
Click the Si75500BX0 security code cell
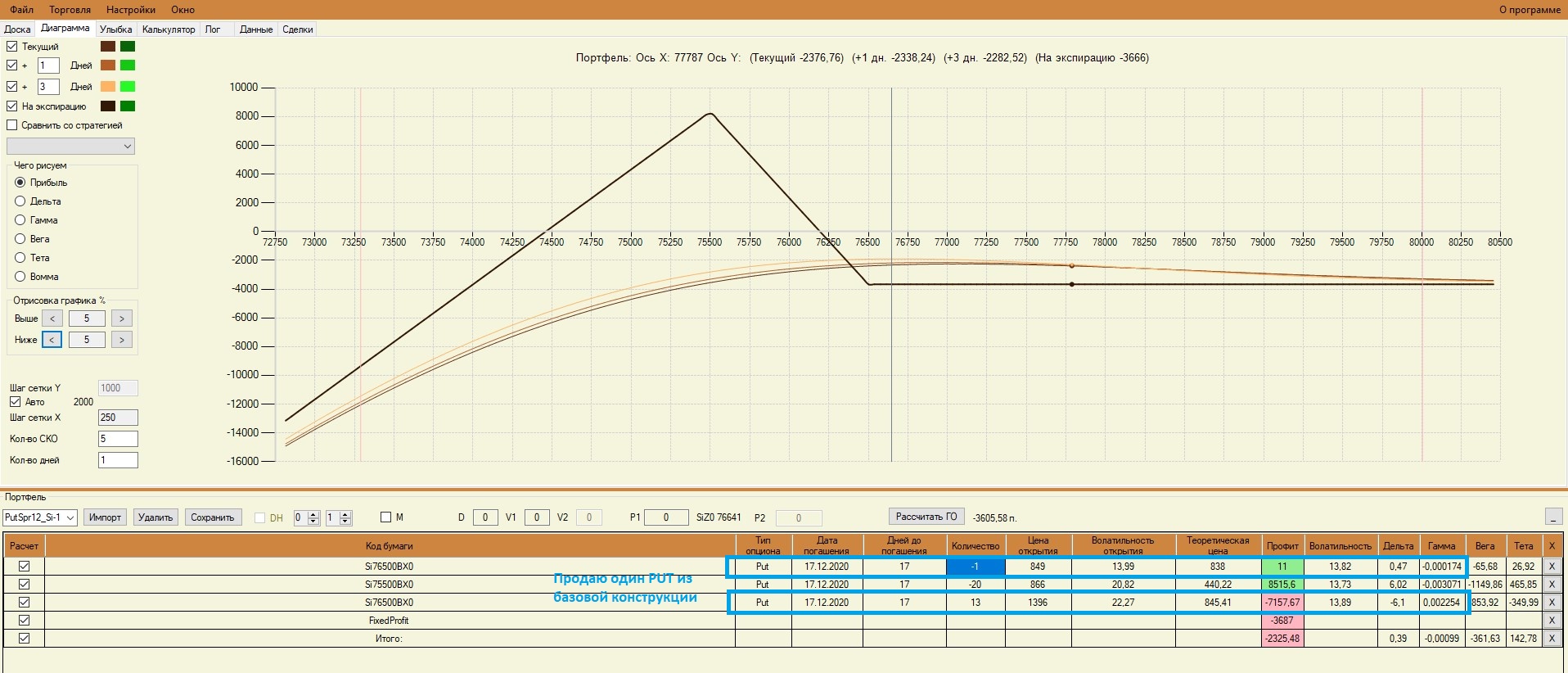pos(390,585)
